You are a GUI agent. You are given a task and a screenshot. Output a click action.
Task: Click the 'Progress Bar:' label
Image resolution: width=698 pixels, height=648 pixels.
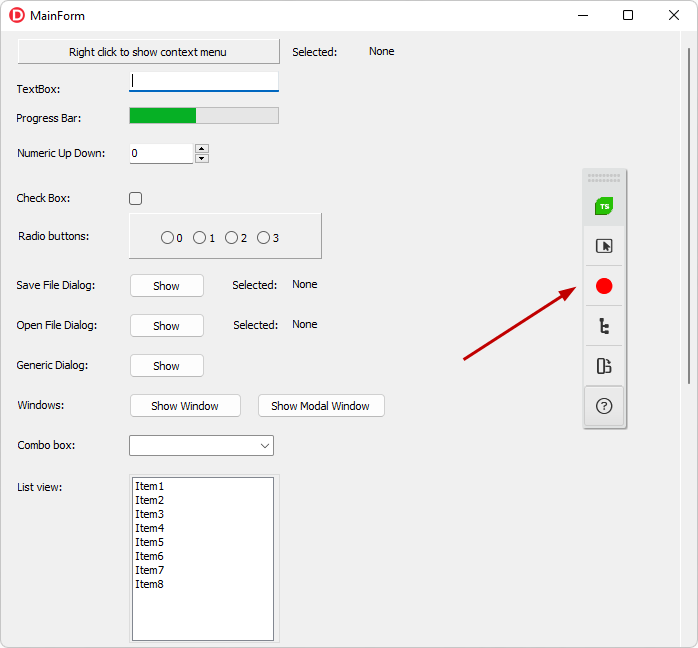(x=49, y=118)
